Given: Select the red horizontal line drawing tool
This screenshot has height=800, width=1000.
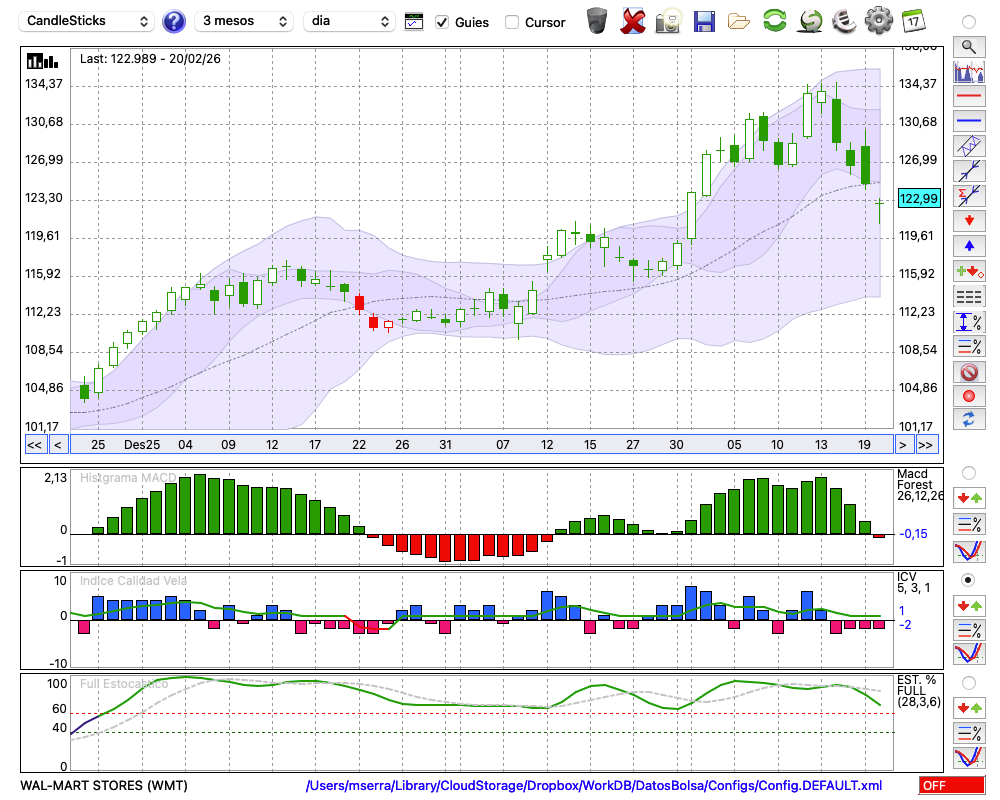Looking at the screenshot, I should pos(968,97).
